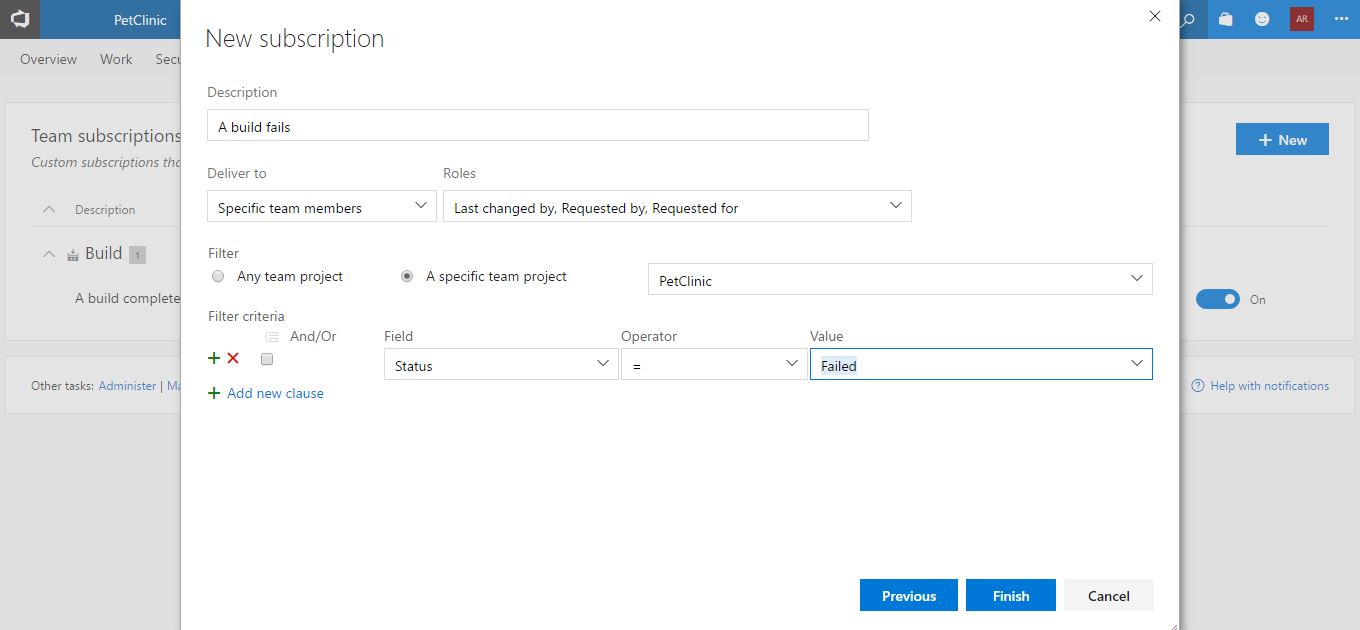
Task: Click the Cancel button
Action: (1109, 595)
